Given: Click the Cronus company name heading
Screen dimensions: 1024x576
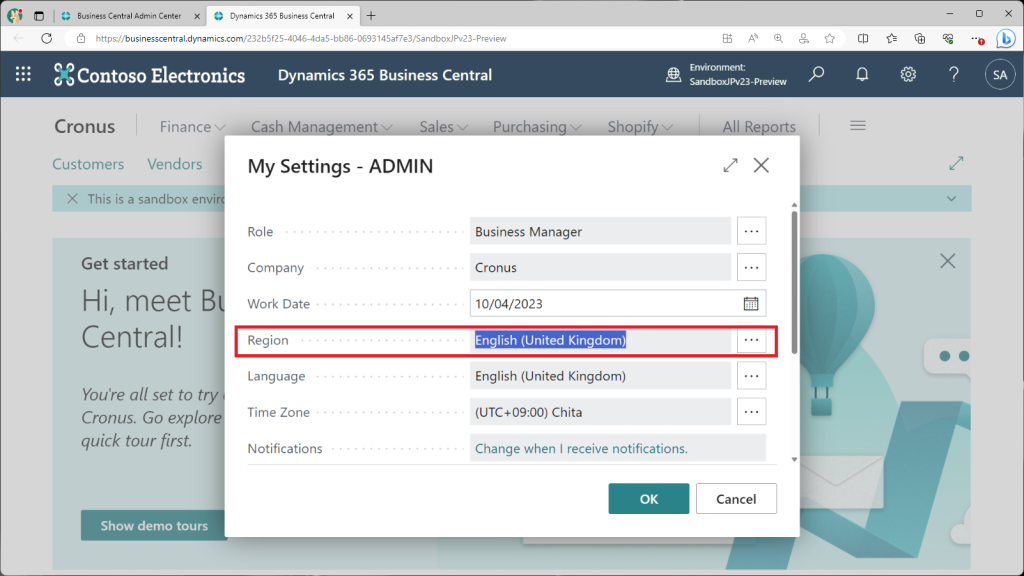Looking at the screenshot, I should point(84,127).
